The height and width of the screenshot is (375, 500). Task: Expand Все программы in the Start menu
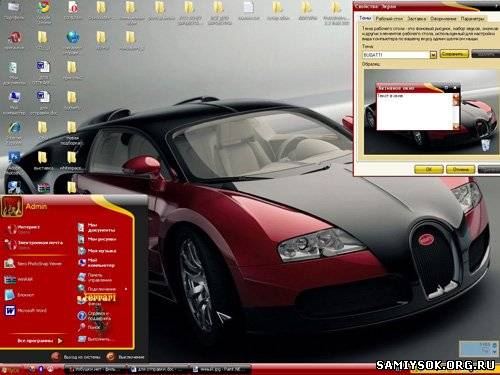[39, 341]
